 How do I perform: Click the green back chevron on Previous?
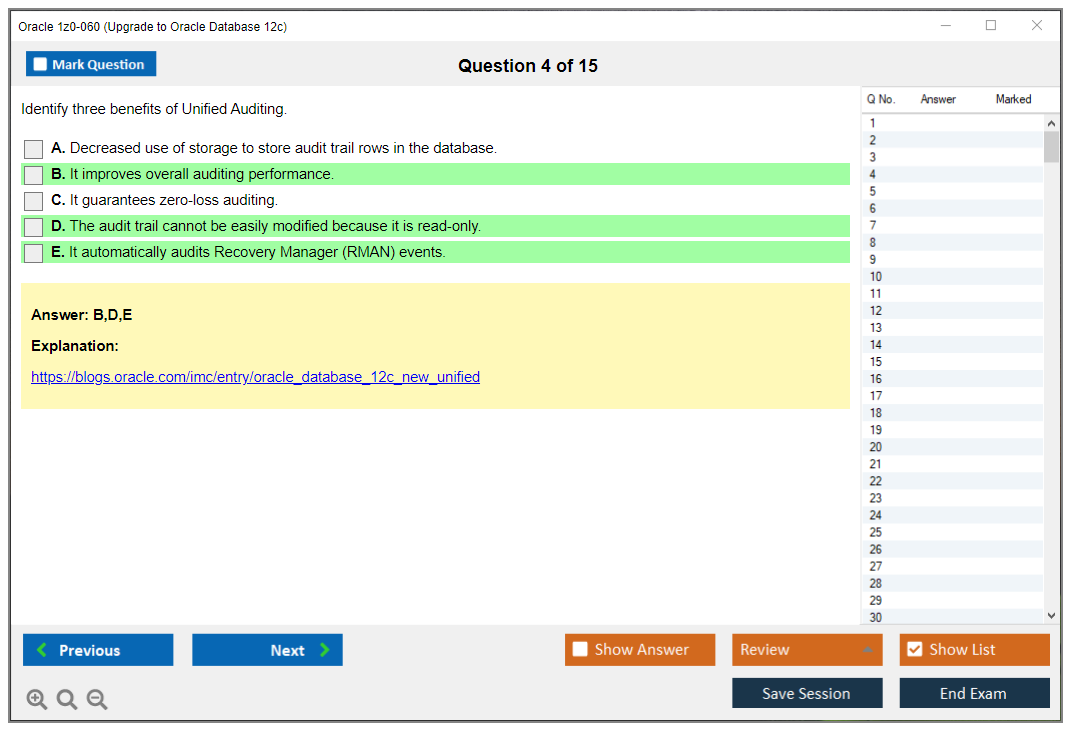[x=41, y=650]
